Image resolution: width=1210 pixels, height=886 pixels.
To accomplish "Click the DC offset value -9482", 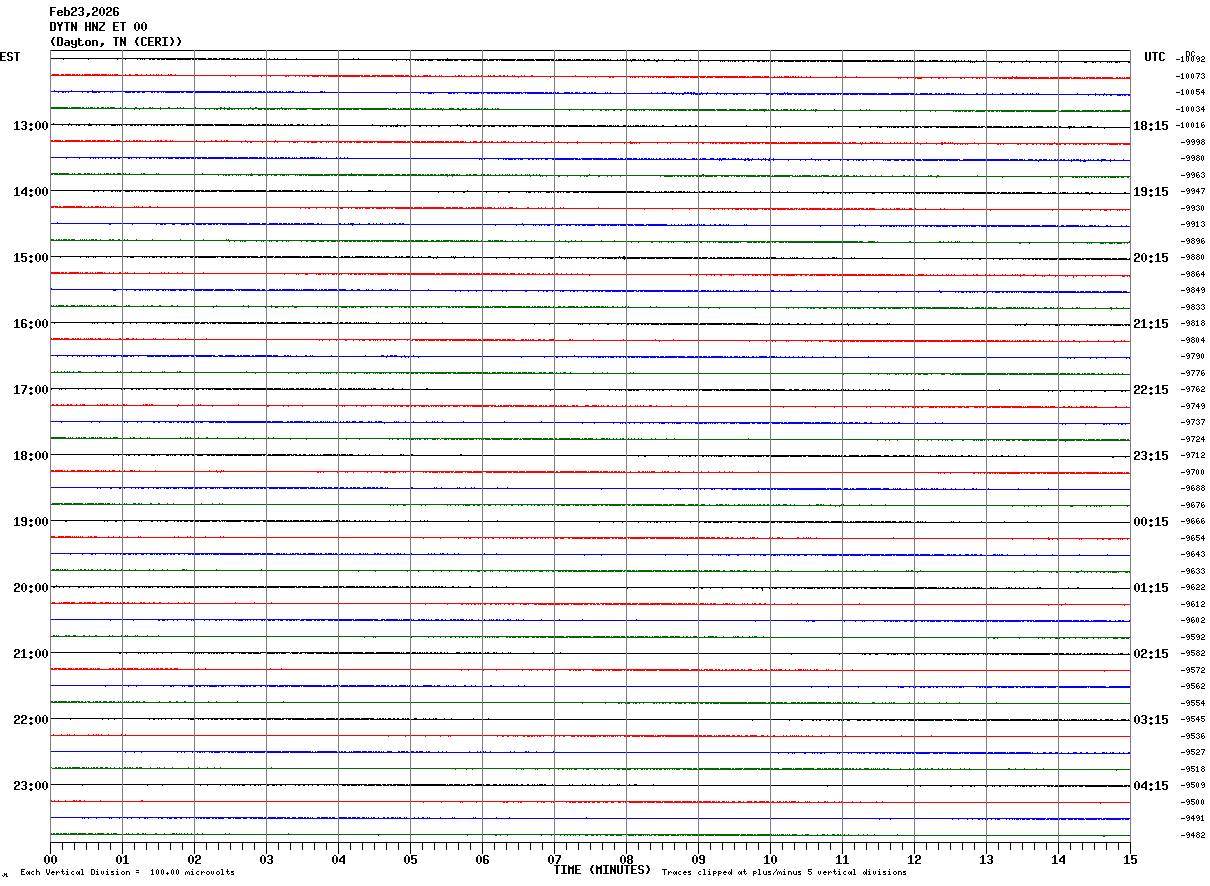I will coord(1193,835).
